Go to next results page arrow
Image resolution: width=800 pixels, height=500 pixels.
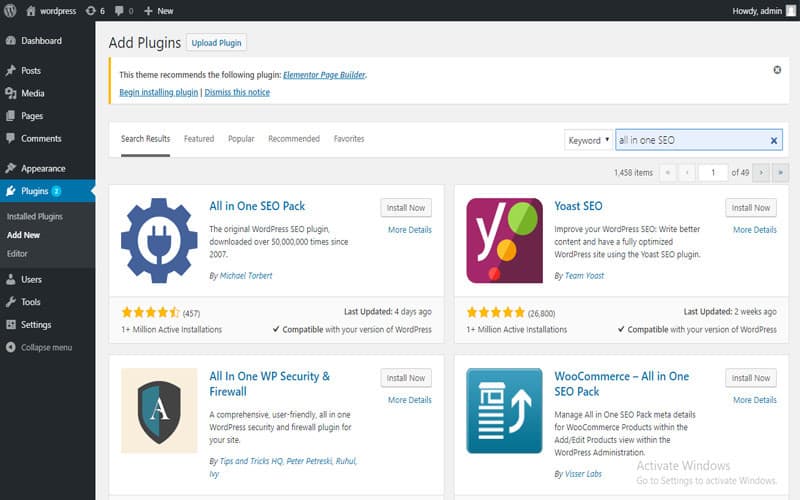(x=761, y=172)
